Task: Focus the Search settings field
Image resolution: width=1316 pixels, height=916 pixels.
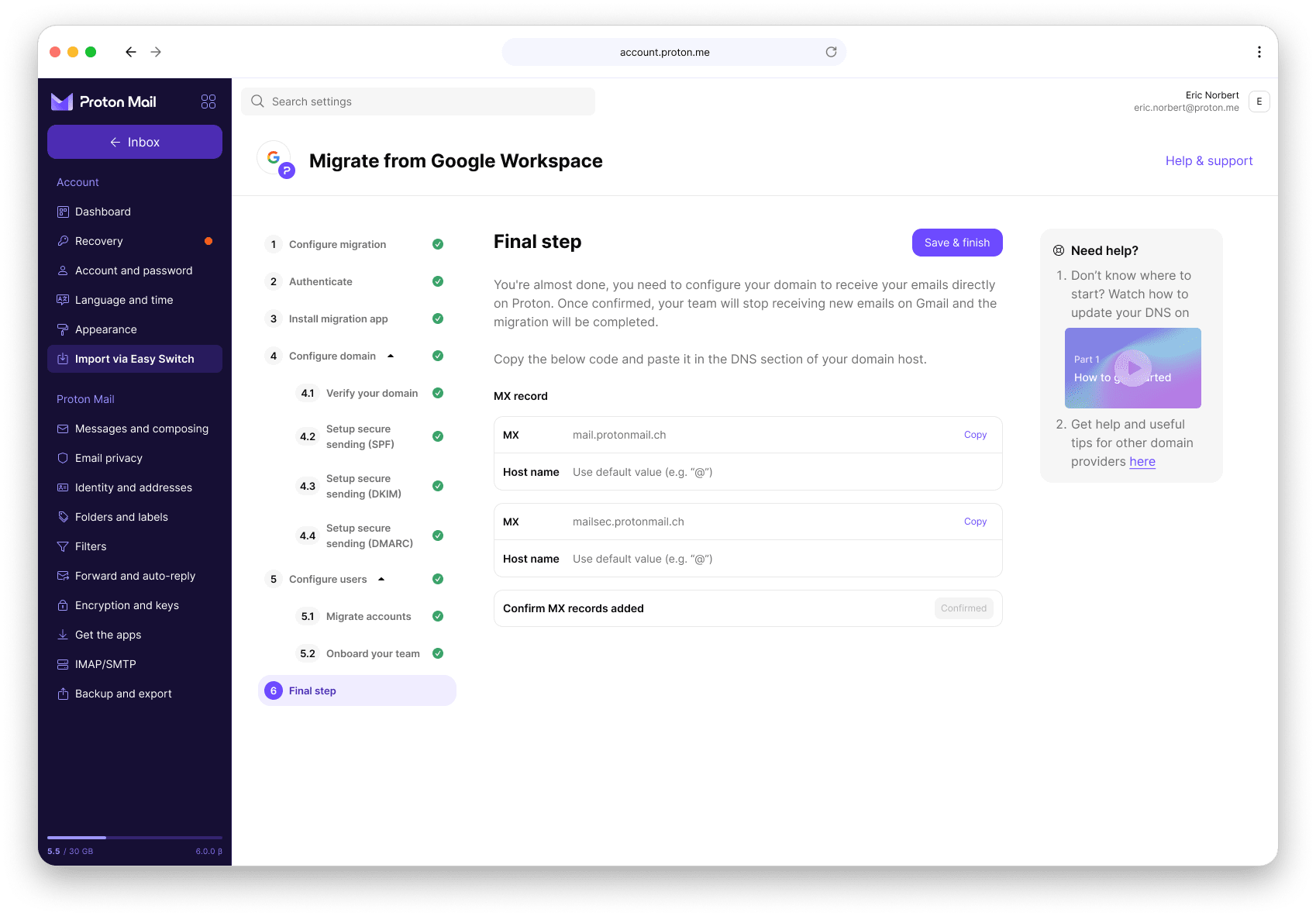Action: pos(419,102)
